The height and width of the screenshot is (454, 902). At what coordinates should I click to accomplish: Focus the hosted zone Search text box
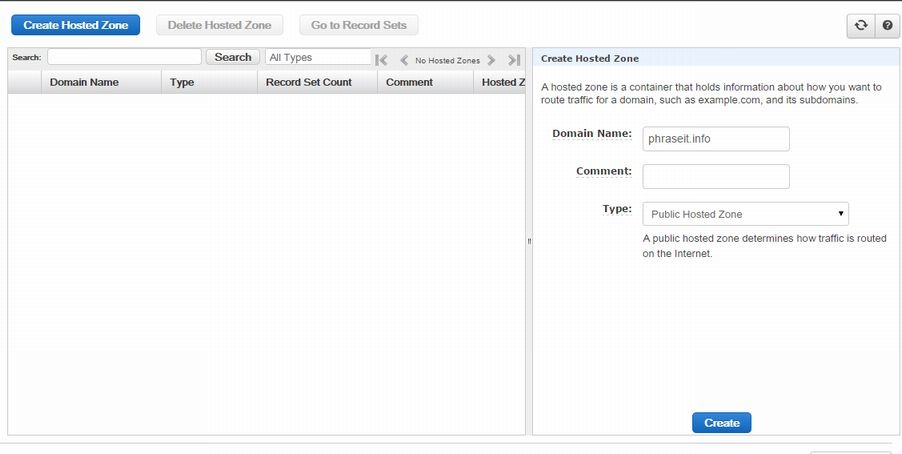click(x=124, y=58)
